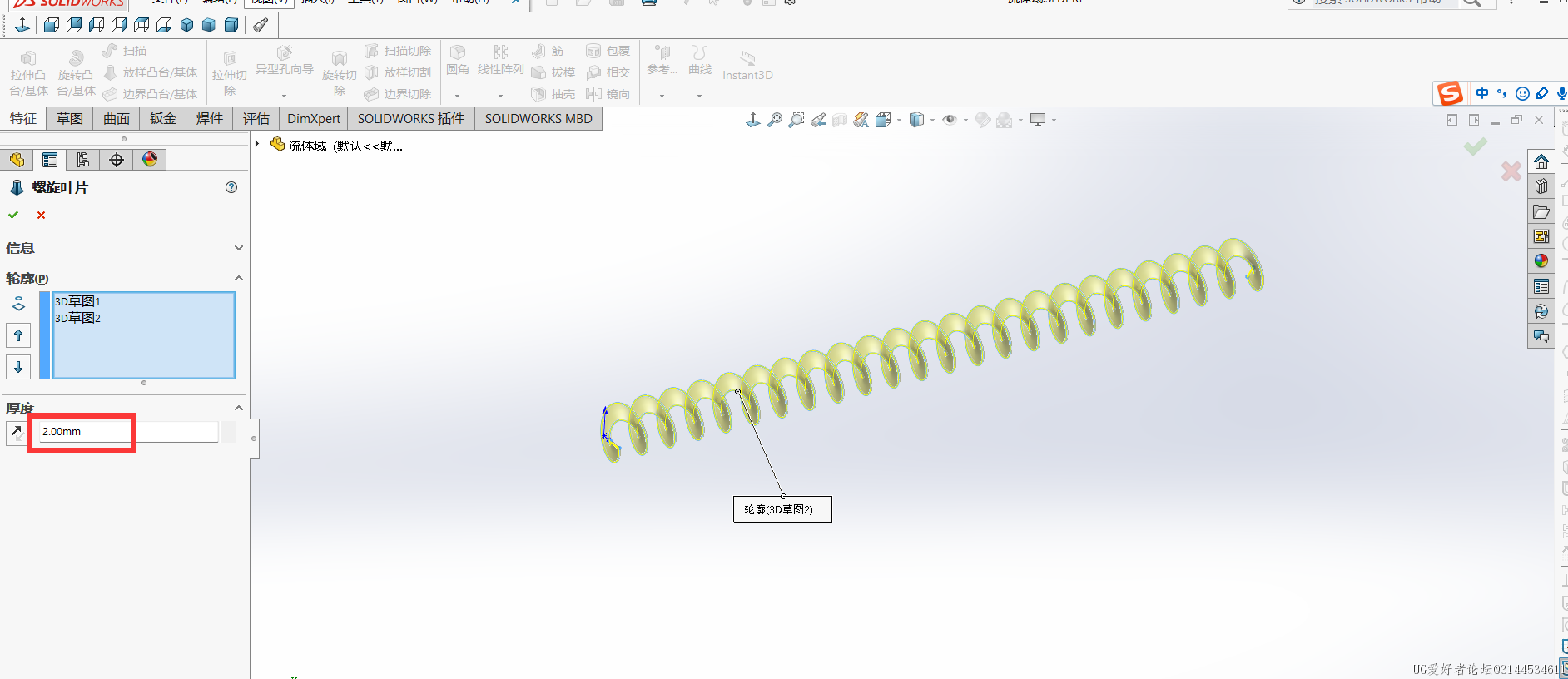Move selected profile up in list

[18, 335]
